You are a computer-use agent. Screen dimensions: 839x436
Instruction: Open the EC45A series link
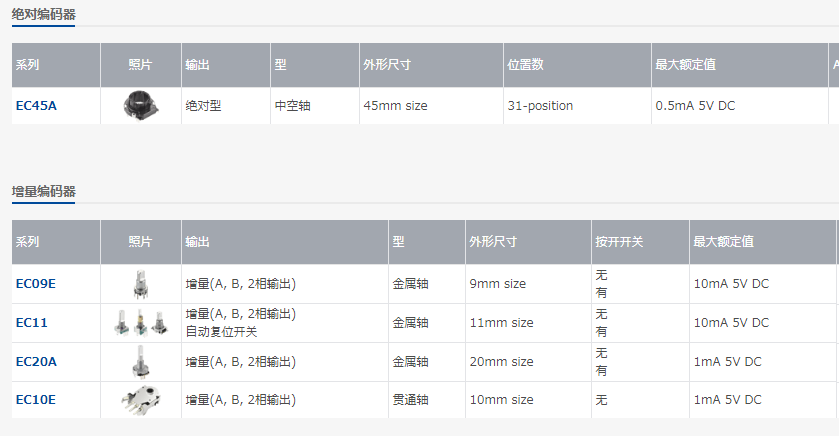coord(36,105)
